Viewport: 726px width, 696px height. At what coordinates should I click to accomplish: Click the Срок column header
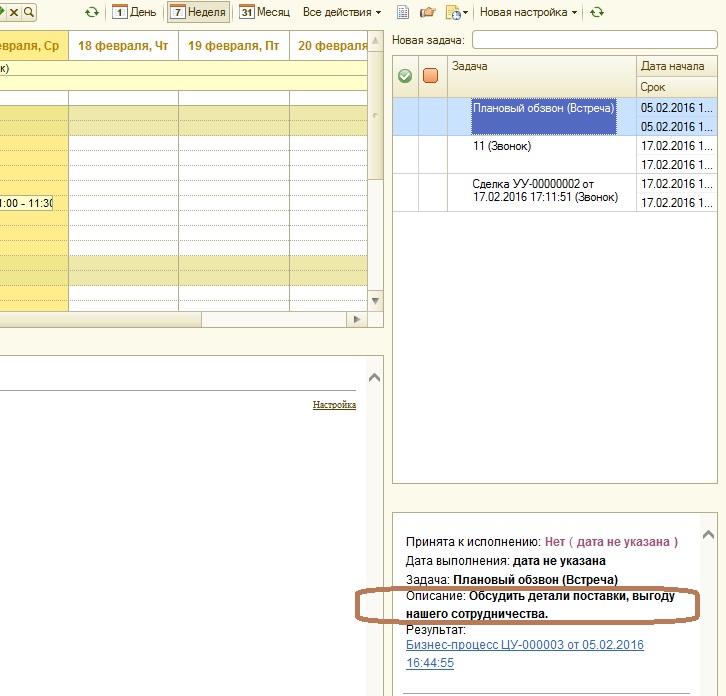pyautogui.click(x=676, y=87)
